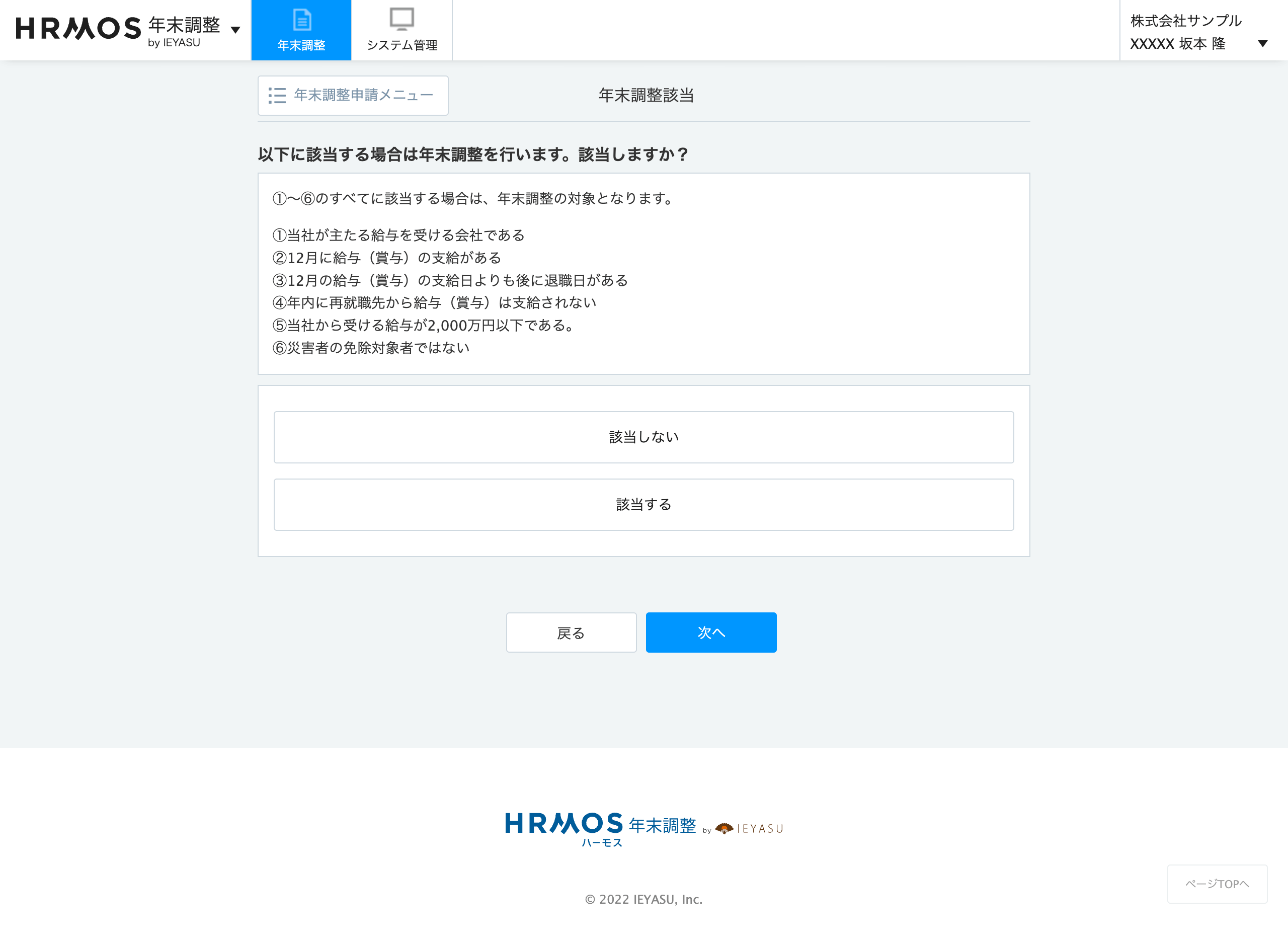Click the document icon above 年末調整 label

click(x=301, y=21)
